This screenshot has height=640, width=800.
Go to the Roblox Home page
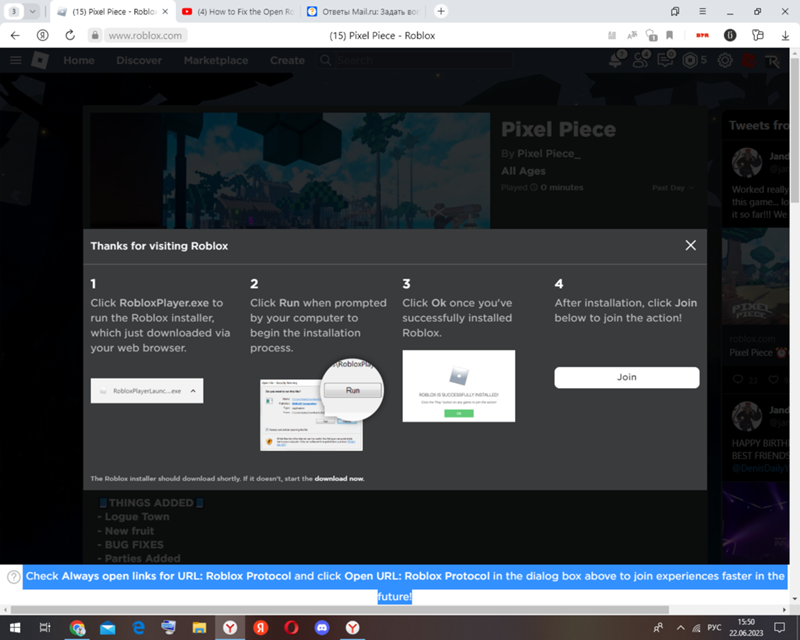pos(79,60)
